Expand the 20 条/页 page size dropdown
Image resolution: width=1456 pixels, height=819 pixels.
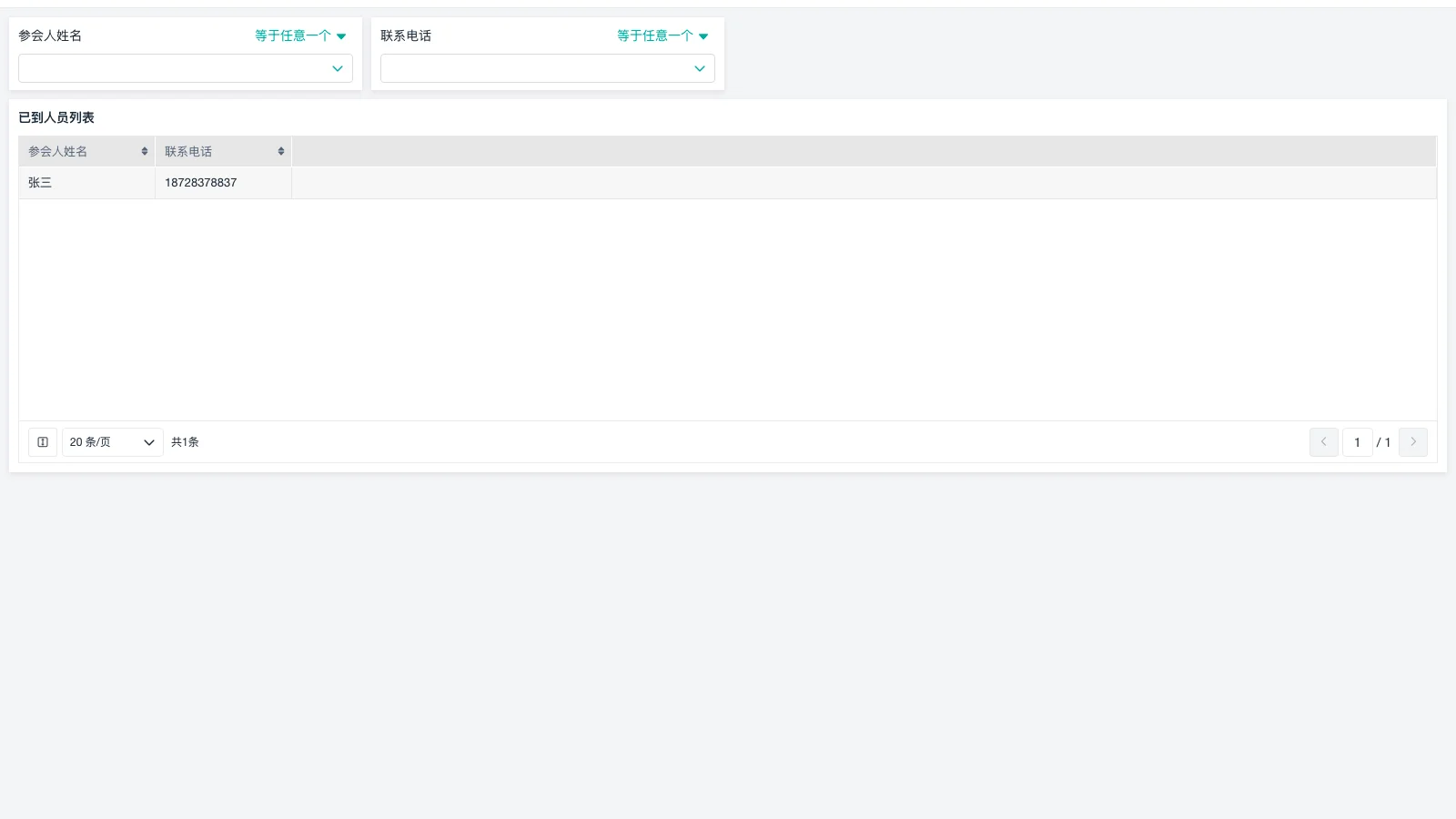pos(112,442)
